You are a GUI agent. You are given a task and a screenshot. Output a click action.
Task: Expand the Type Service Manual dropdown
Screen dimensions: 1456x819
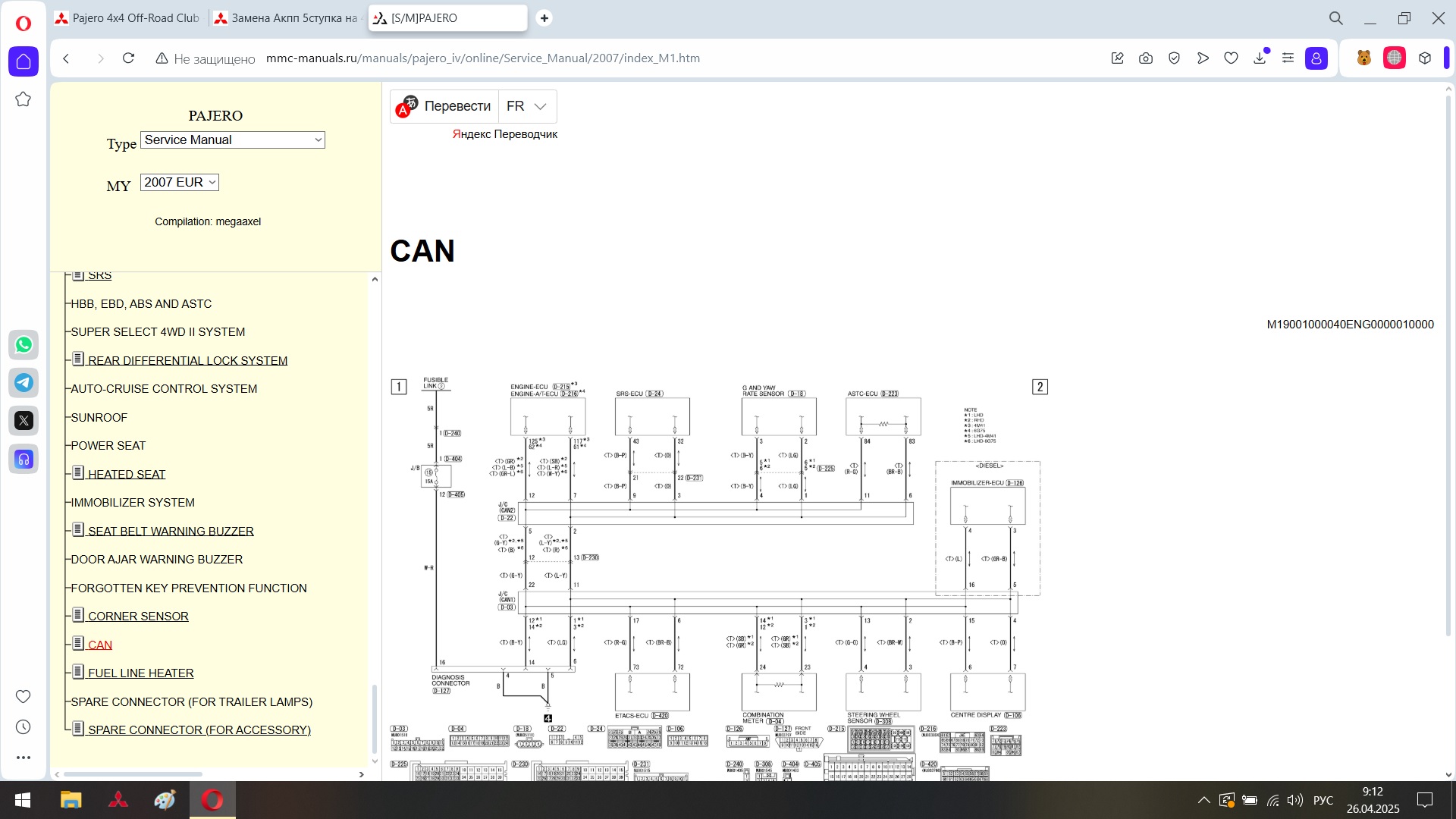click(233, 140)
